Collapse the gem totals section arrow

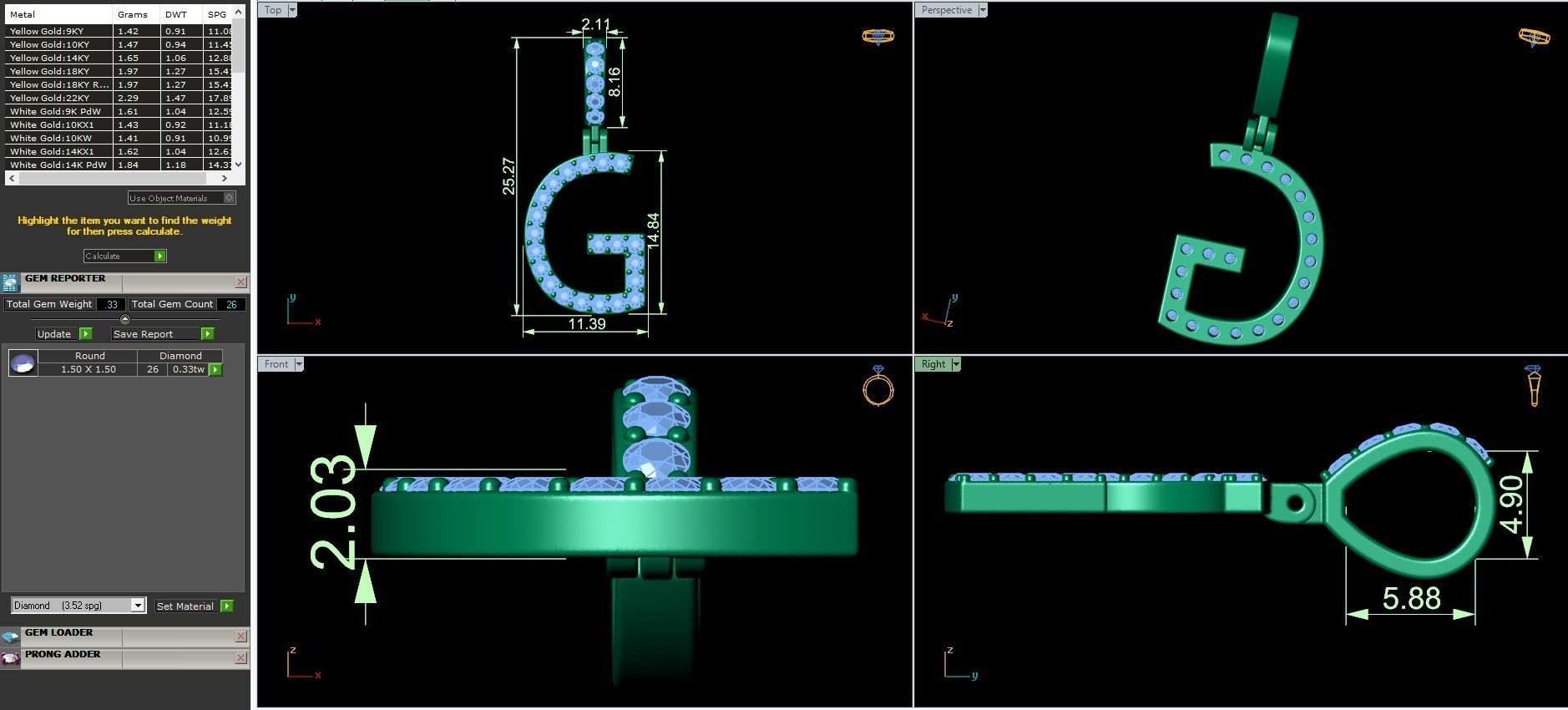(x=125, y=319)
